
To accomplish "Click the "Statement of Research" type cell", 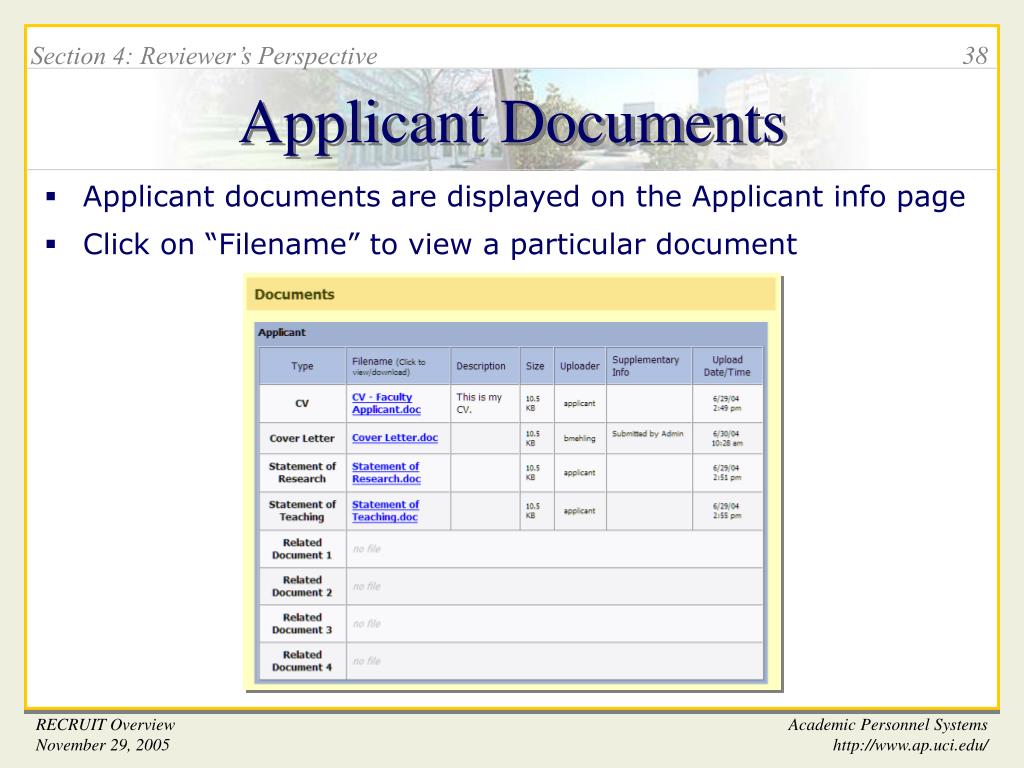I will 302,472.
